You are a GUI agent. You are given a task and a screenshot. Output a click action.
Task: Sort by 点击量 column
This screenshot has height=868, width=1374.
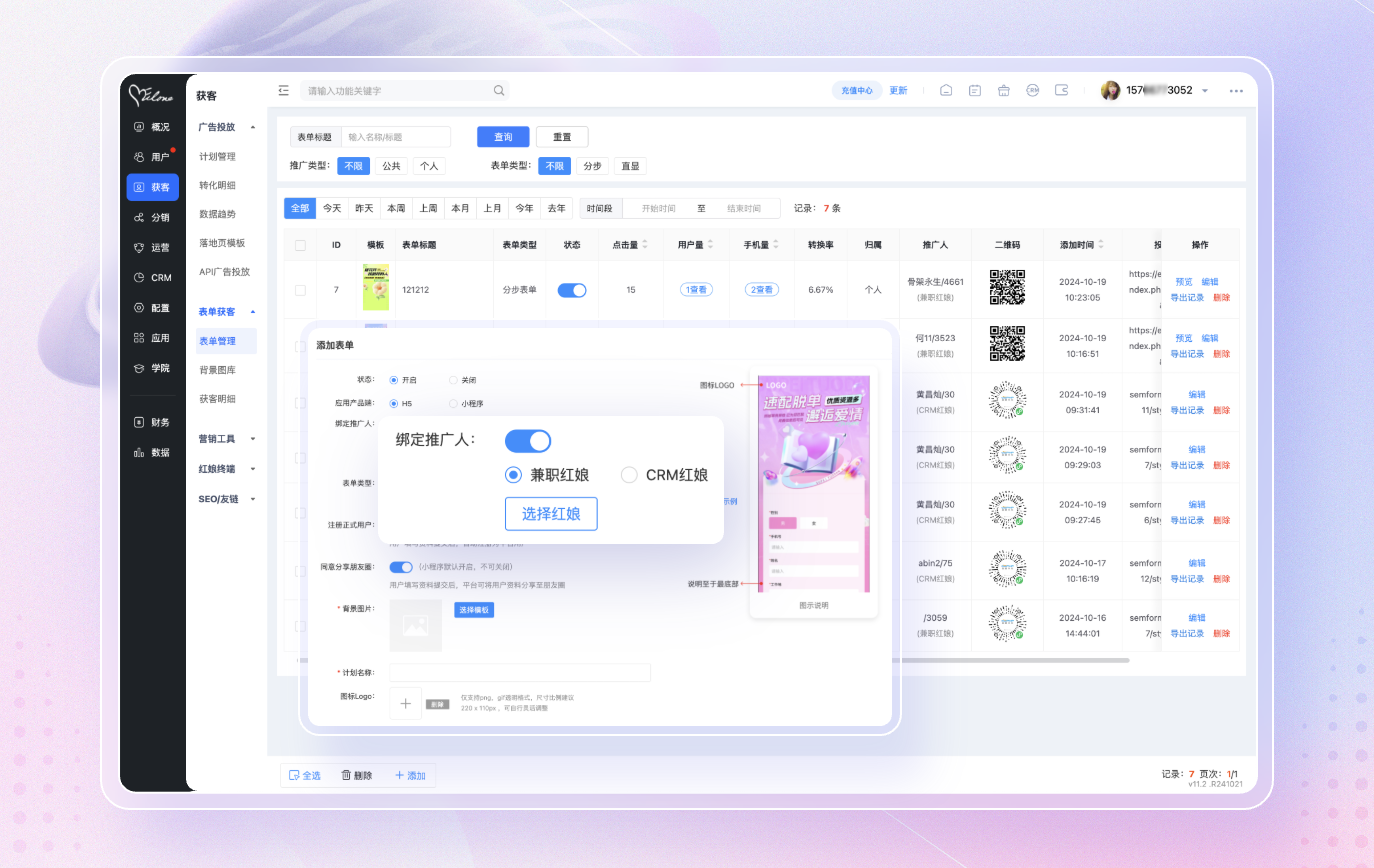pos(644,245)
